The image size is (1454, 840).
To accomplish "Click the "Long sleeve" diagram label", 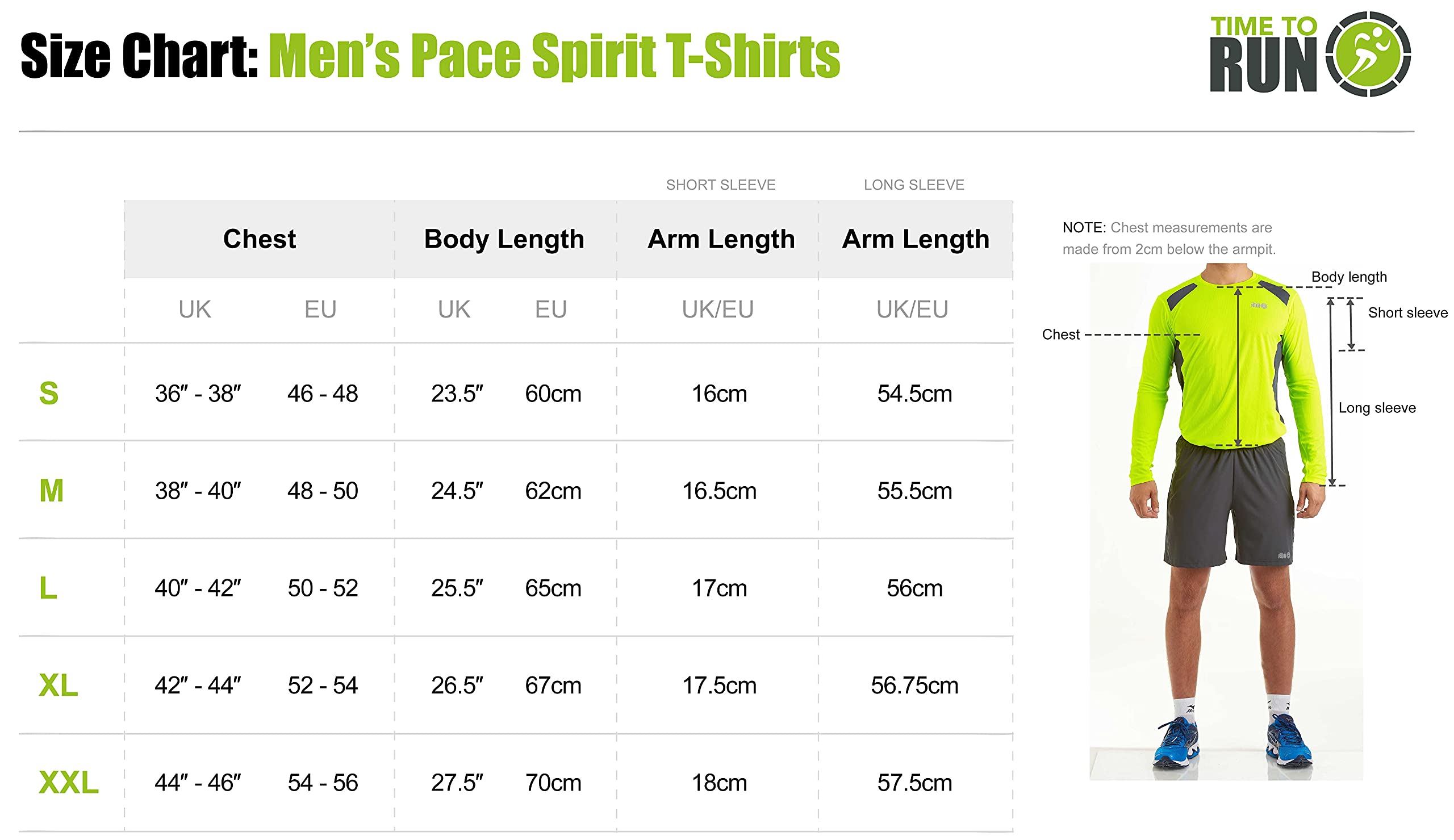I will [1377, 408].
